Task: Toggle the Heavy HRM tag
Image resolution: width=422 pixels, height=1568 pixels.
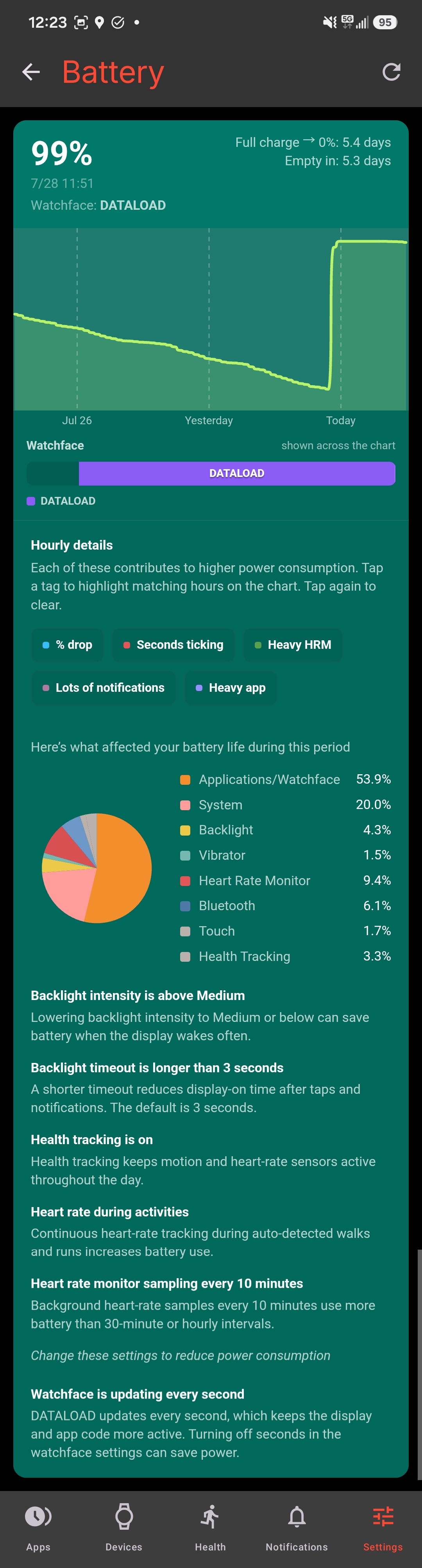Action: [293, 645]
